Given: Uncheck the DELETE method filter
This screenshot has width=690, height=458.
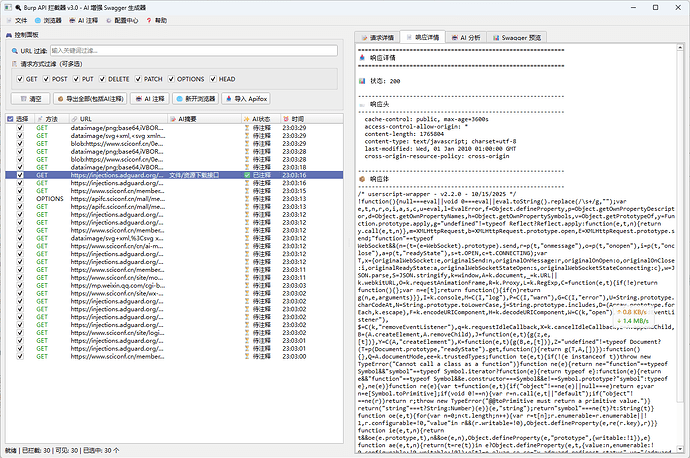Looking at the screenshot, I should pos(103,79).
